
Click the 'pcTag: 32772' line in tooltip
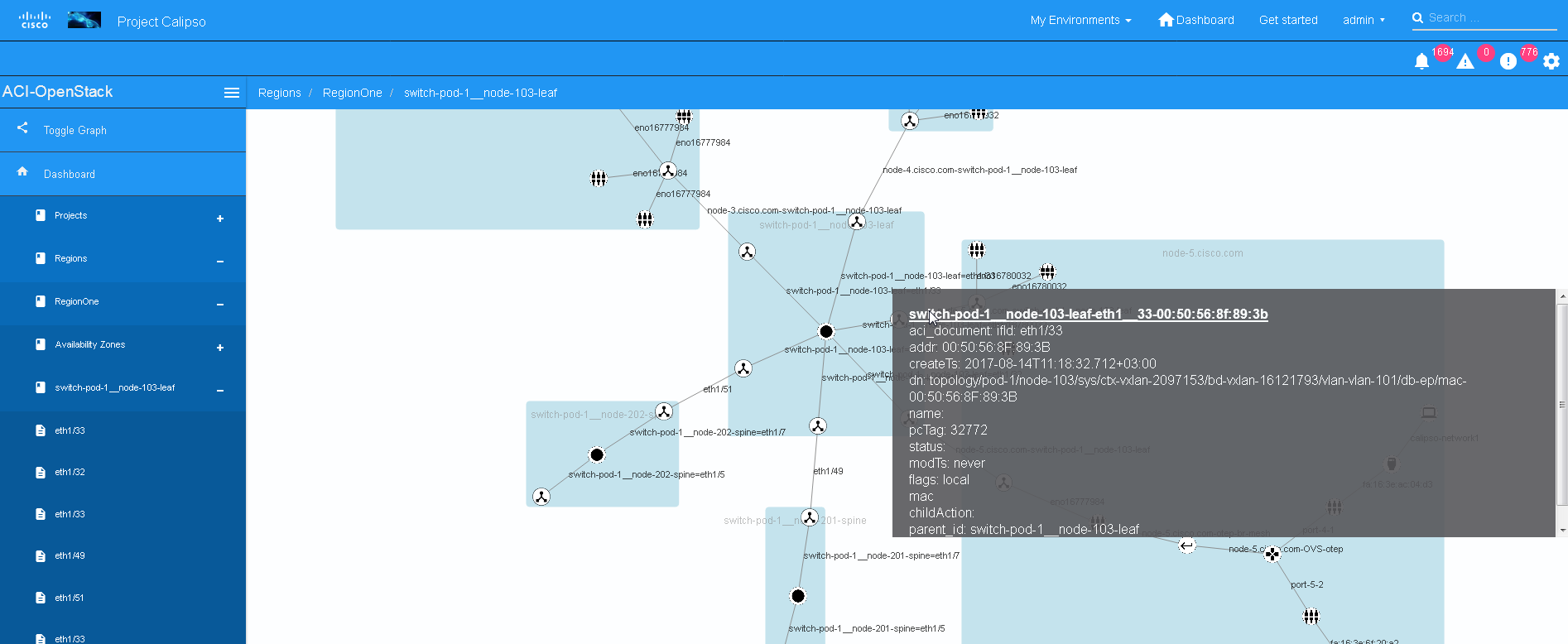[x=948, y=430]
